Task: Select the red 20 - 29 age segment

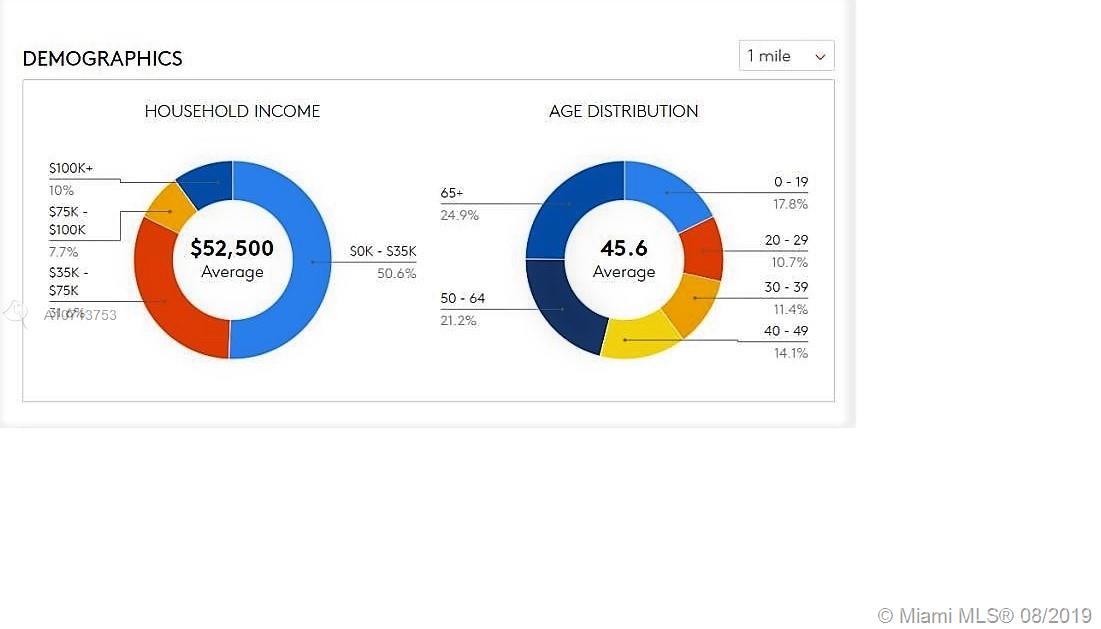Action: (702, 249)
